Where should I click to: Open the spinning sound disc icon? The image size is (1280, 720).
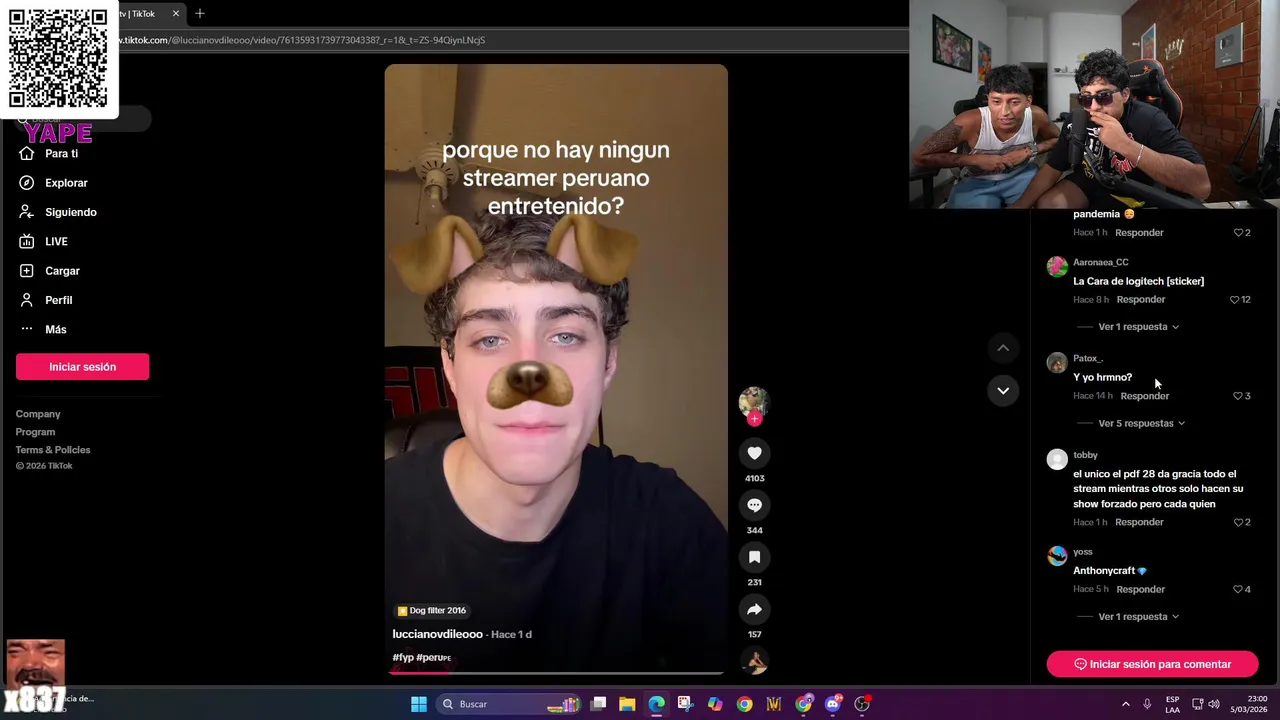coord(754,661)
